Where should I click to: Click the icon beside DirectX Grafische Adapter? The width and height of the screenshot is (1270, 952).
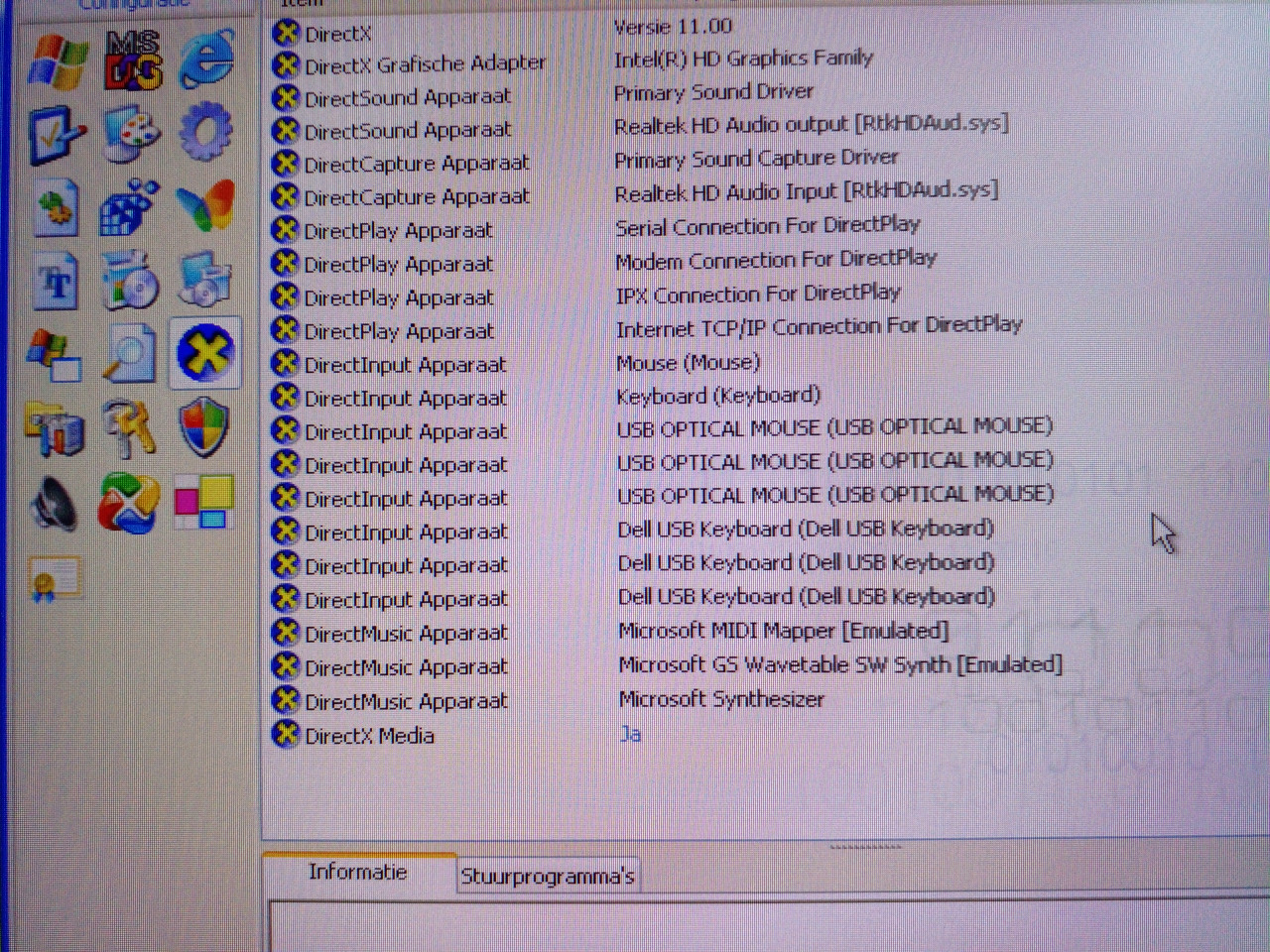(286, 65)
